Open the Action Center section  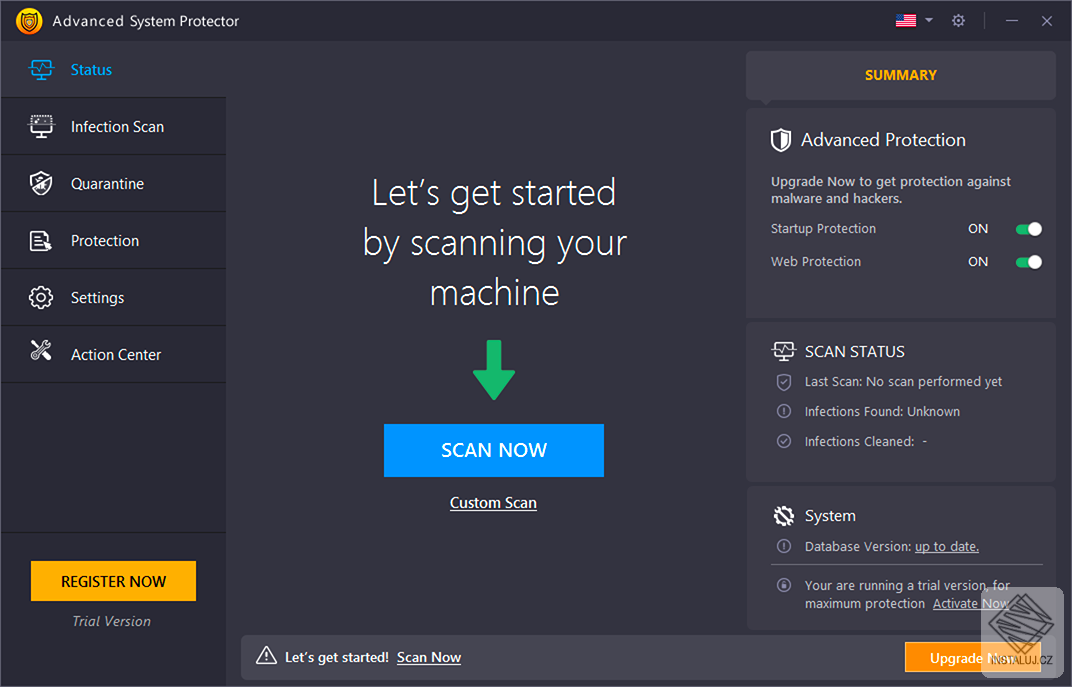pyautogui.click(x=113, y=354)
